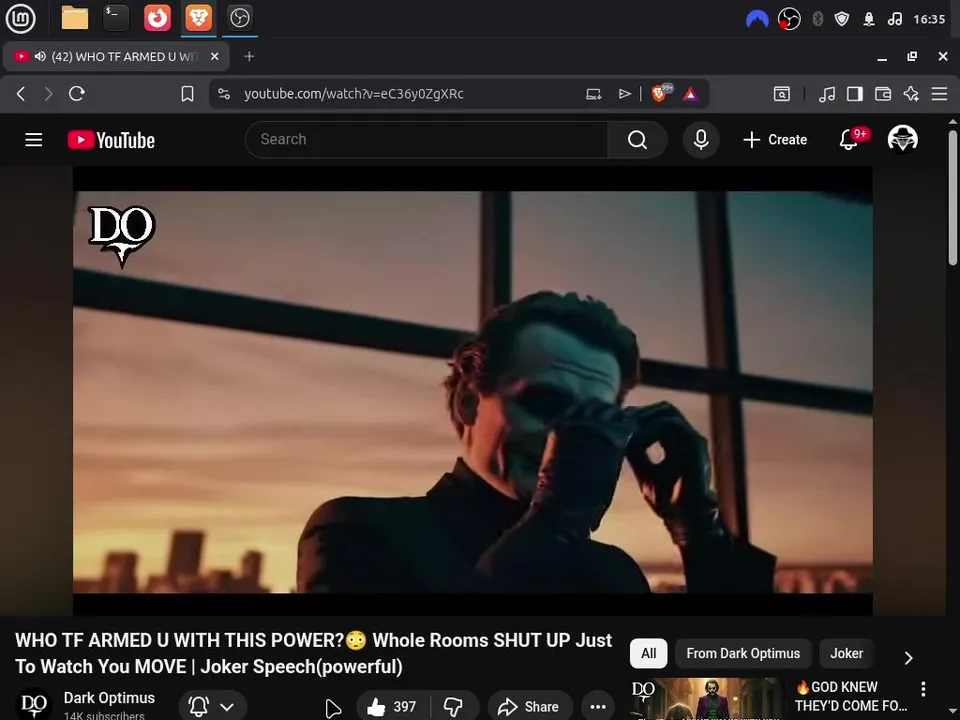Viewport: 960px width, 720px height.
Task: Open the Dark Optimus channel name link
Action: 109,698
